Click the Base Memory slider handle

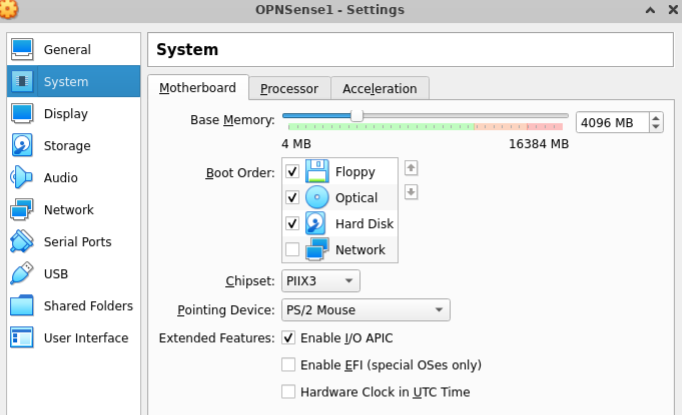pyautogui.click(x=357, y=116)
